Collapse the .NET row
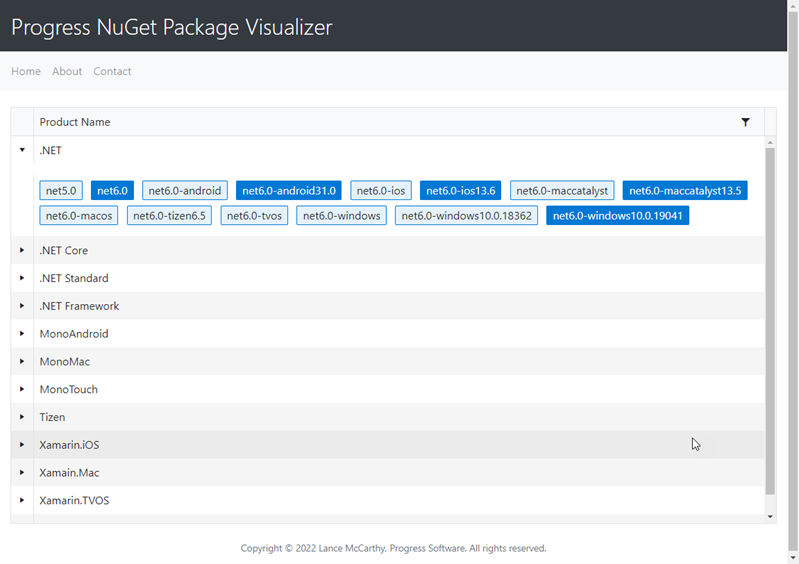The image size is (799, 564). (22, 150)
